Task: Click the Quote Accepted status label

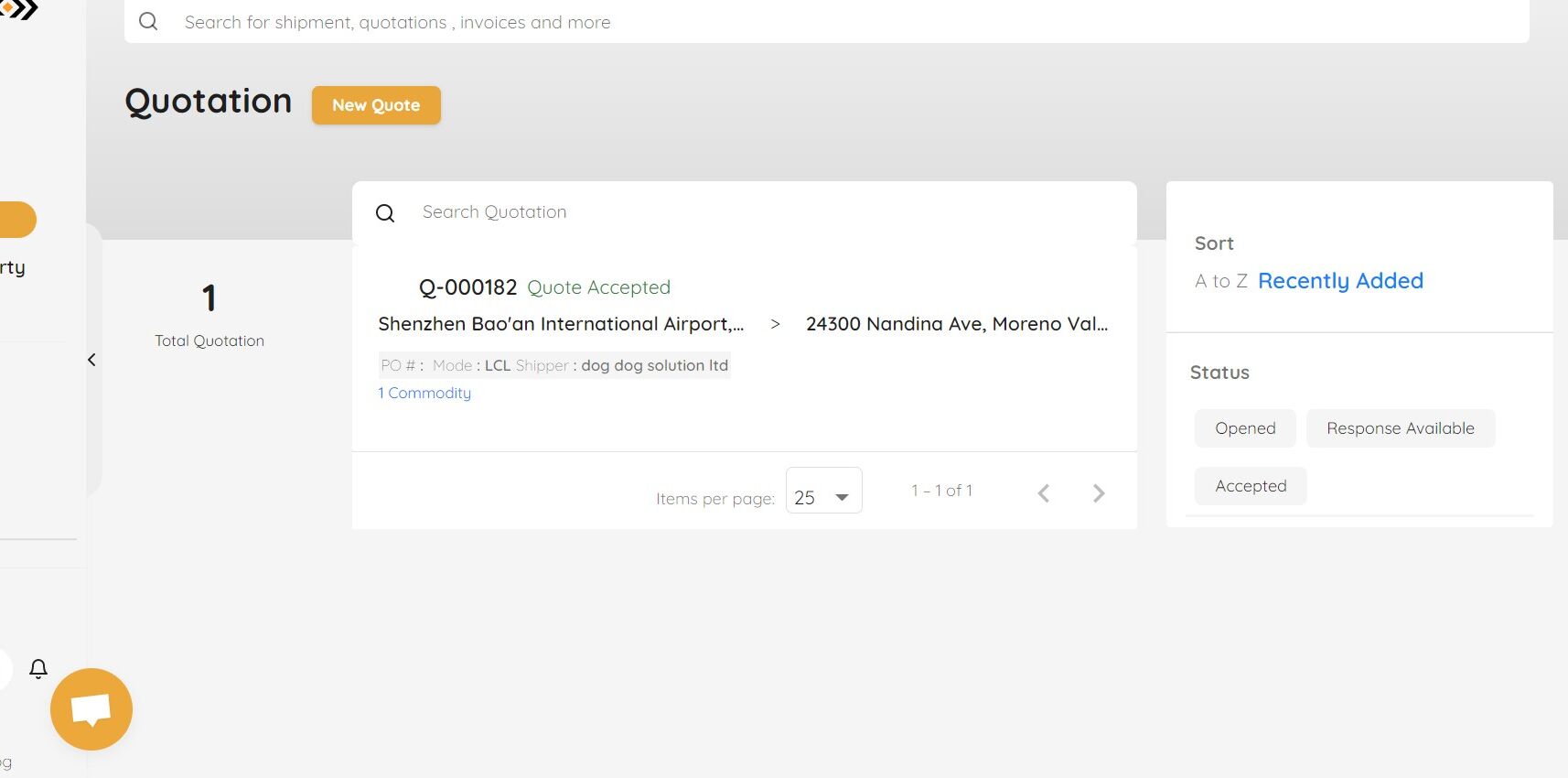Action: point(599,287)
